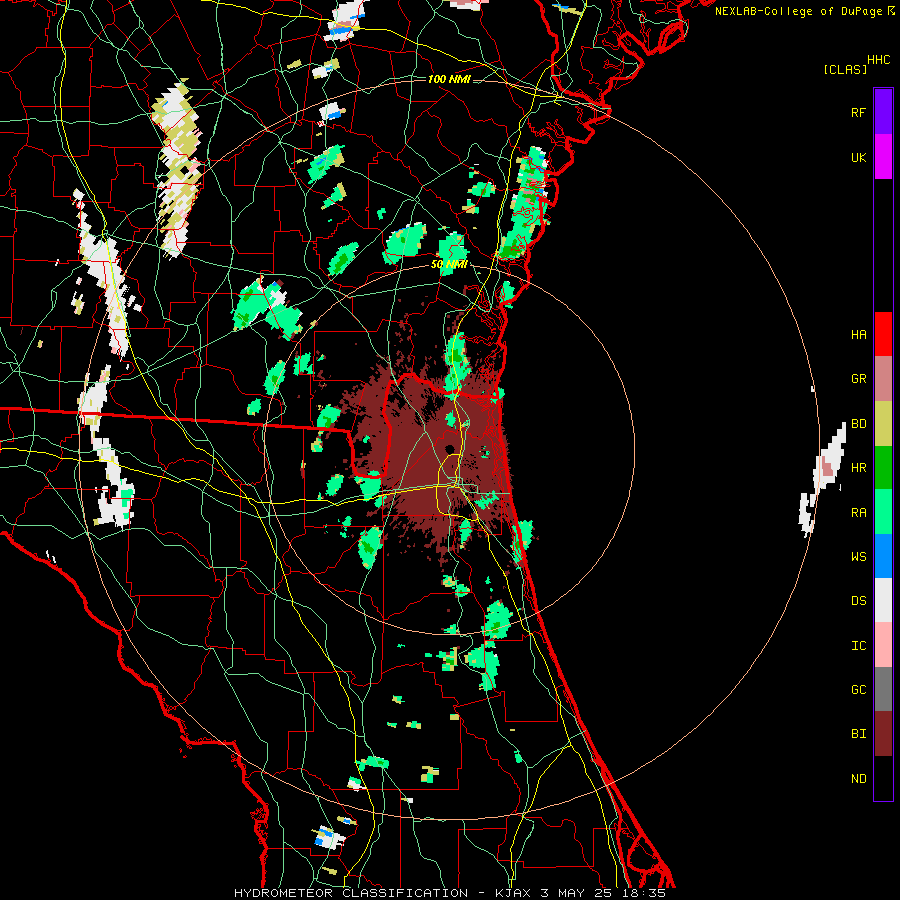
Task: Click the NEXLAB-College of DuPage text
Action: pyautogui.click(x=798, y=11)
